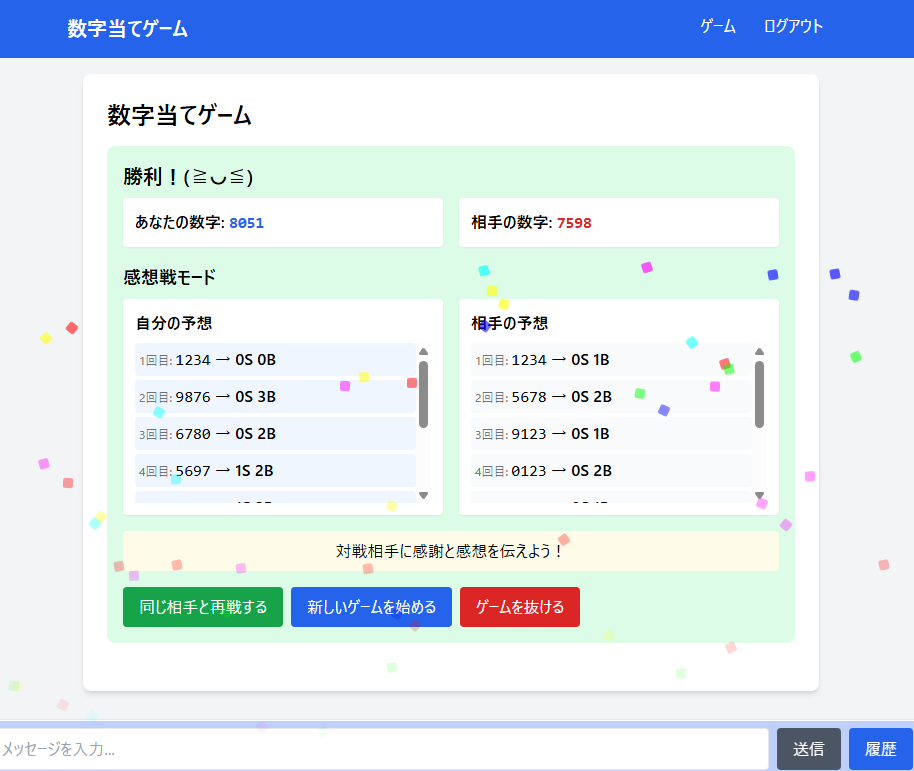Select opponent guess row 1234 → 0S 1B

coord(611,360)
